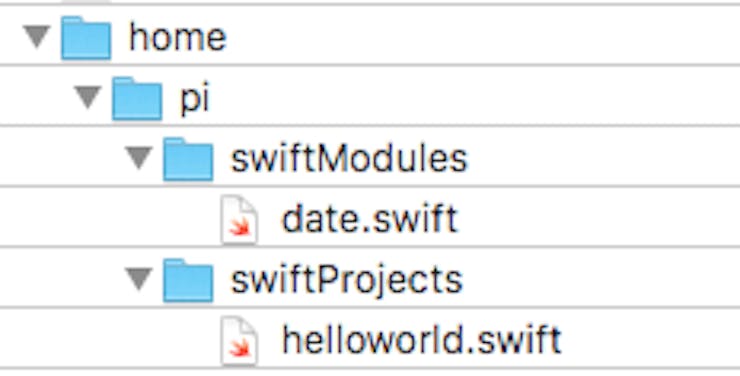Collapse the home folder disclosure triangle
Screen dimensions: 740x376
(37, 37)
